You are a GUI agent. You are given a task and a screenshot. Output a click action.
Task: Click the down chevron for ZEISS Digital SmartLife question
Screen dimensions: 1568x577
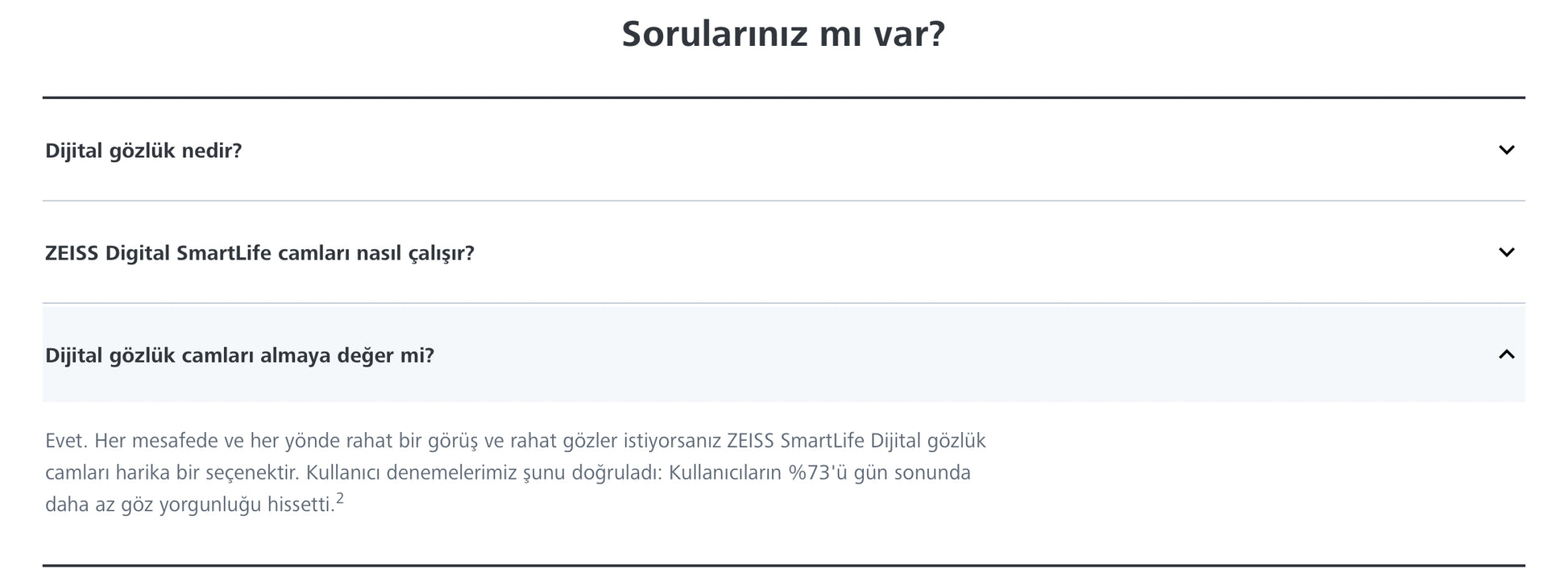(1505, 252)
